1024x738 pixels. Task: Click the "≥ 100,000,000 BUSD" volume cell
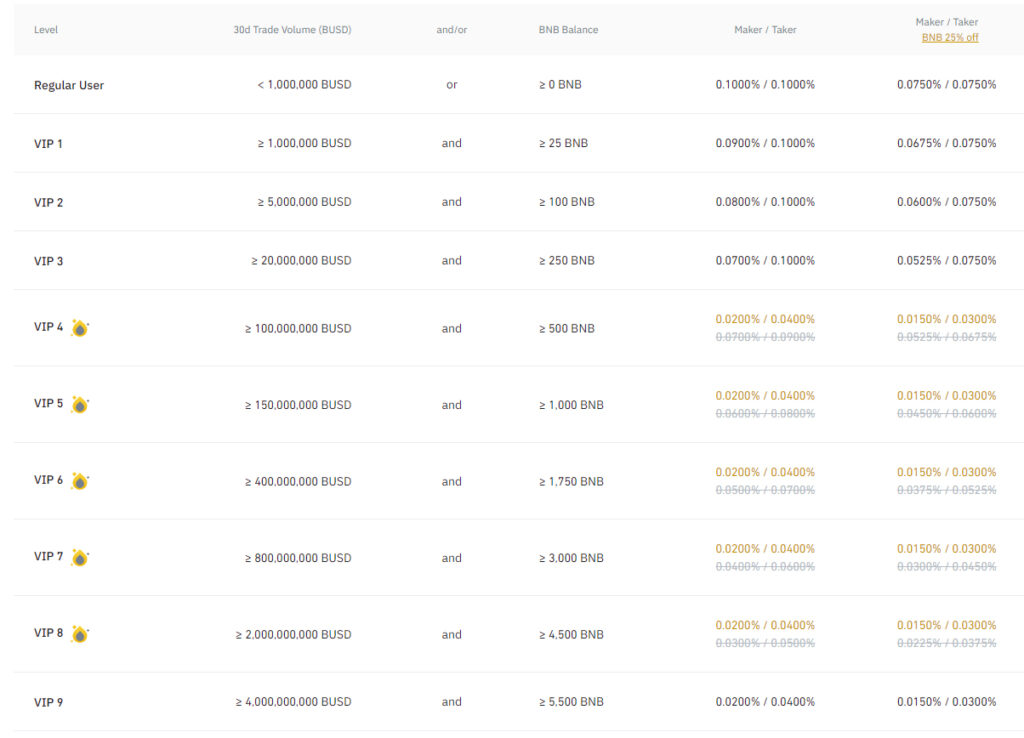298,329
